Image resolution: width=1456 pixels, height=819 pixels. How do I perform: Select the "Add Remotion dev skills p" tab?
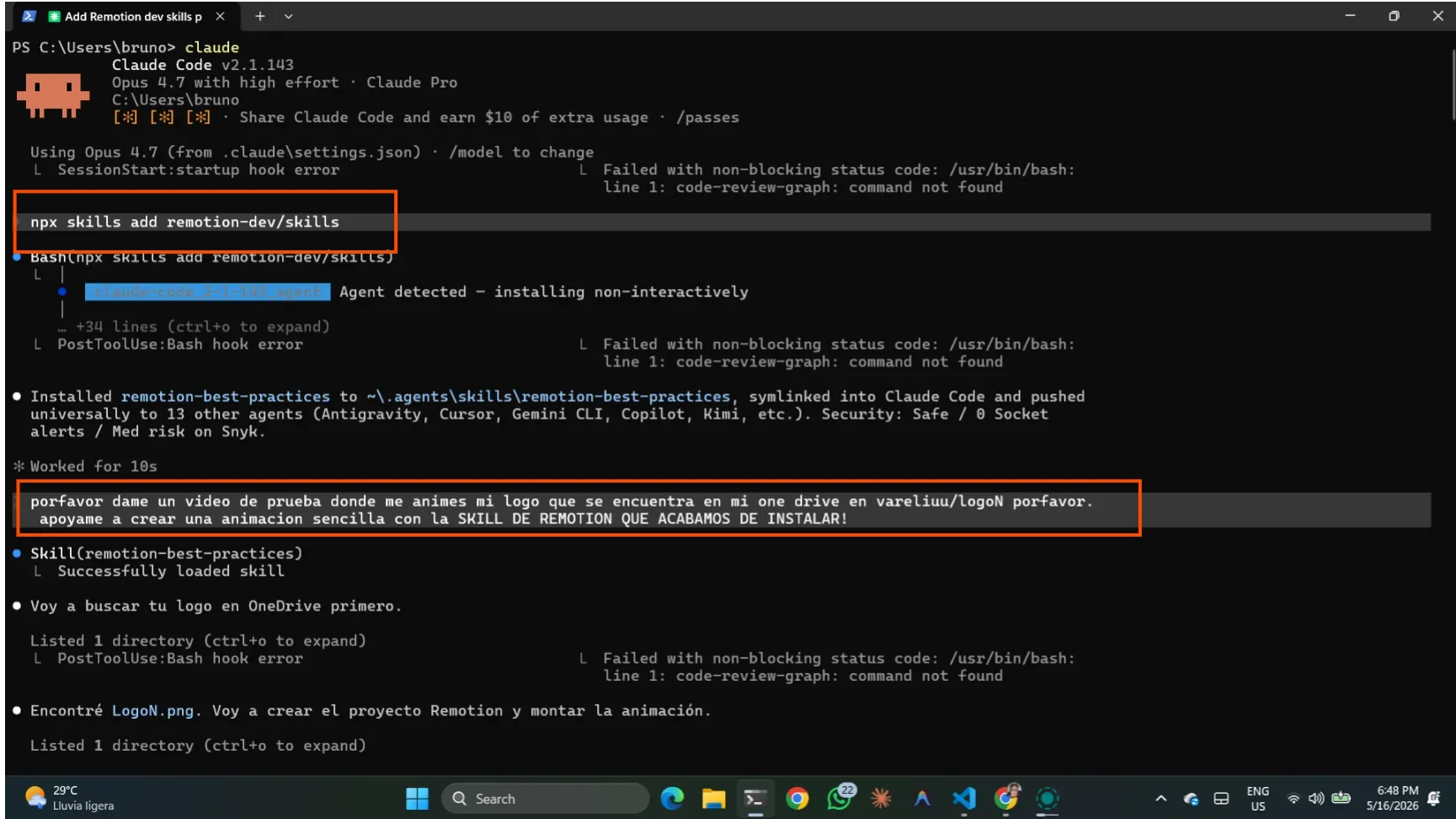click(x=126, y=16)
